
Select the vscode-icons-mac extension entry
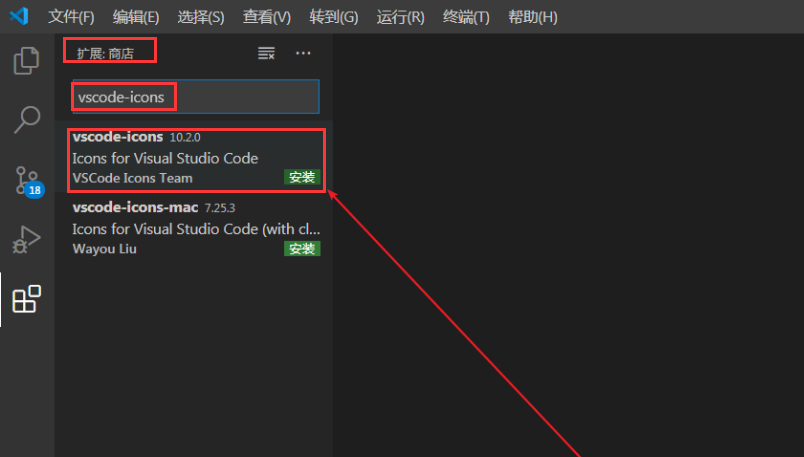tap(180, 228)
